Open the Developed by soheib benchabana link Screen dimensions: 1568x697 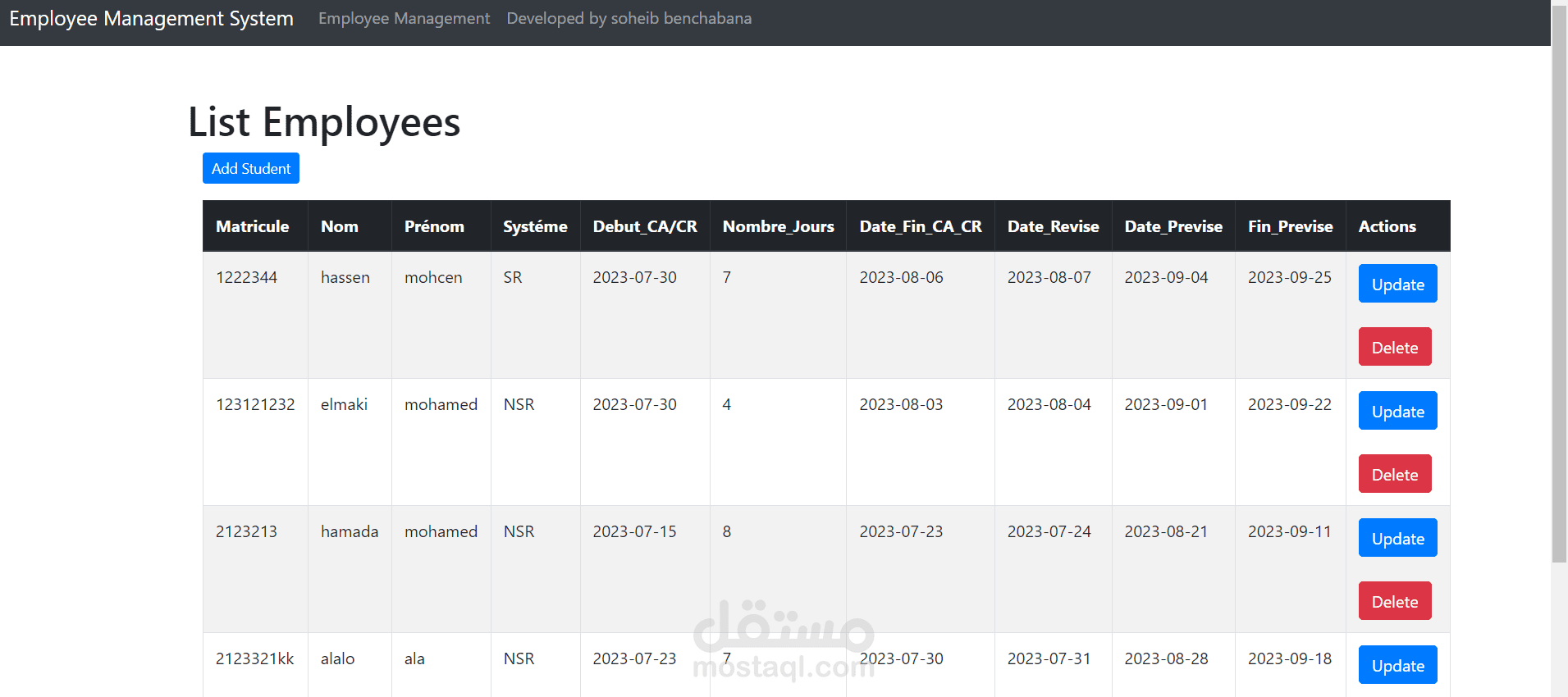pos(629,18)
